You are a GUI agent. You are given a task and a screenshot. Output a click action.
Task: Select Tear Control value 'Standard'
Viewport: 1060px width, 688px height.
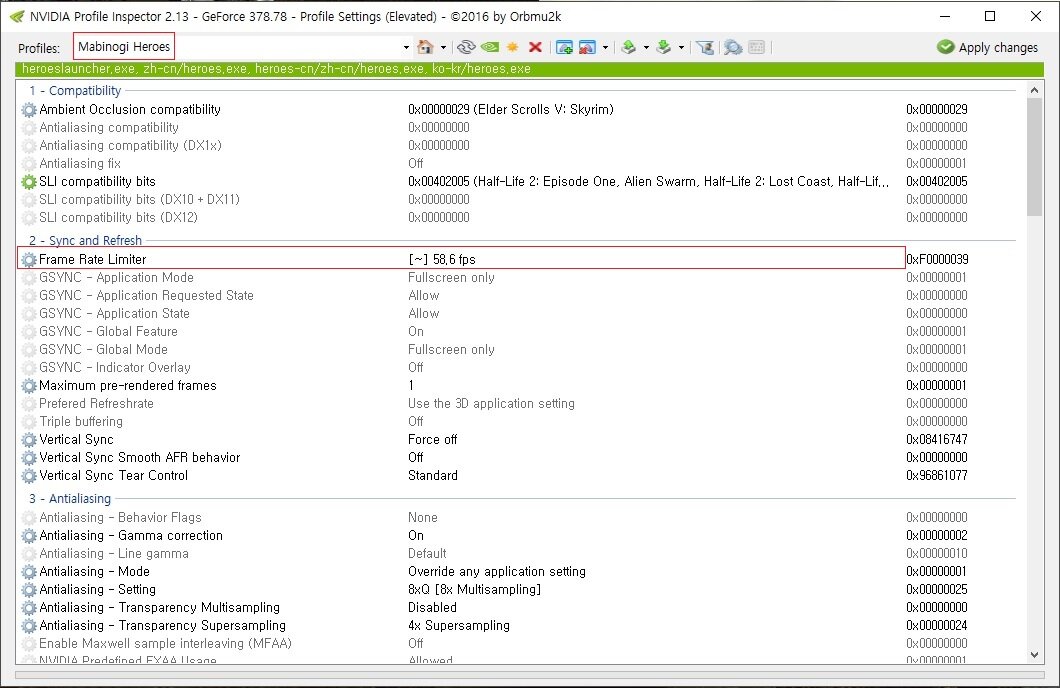click(433, 476)
